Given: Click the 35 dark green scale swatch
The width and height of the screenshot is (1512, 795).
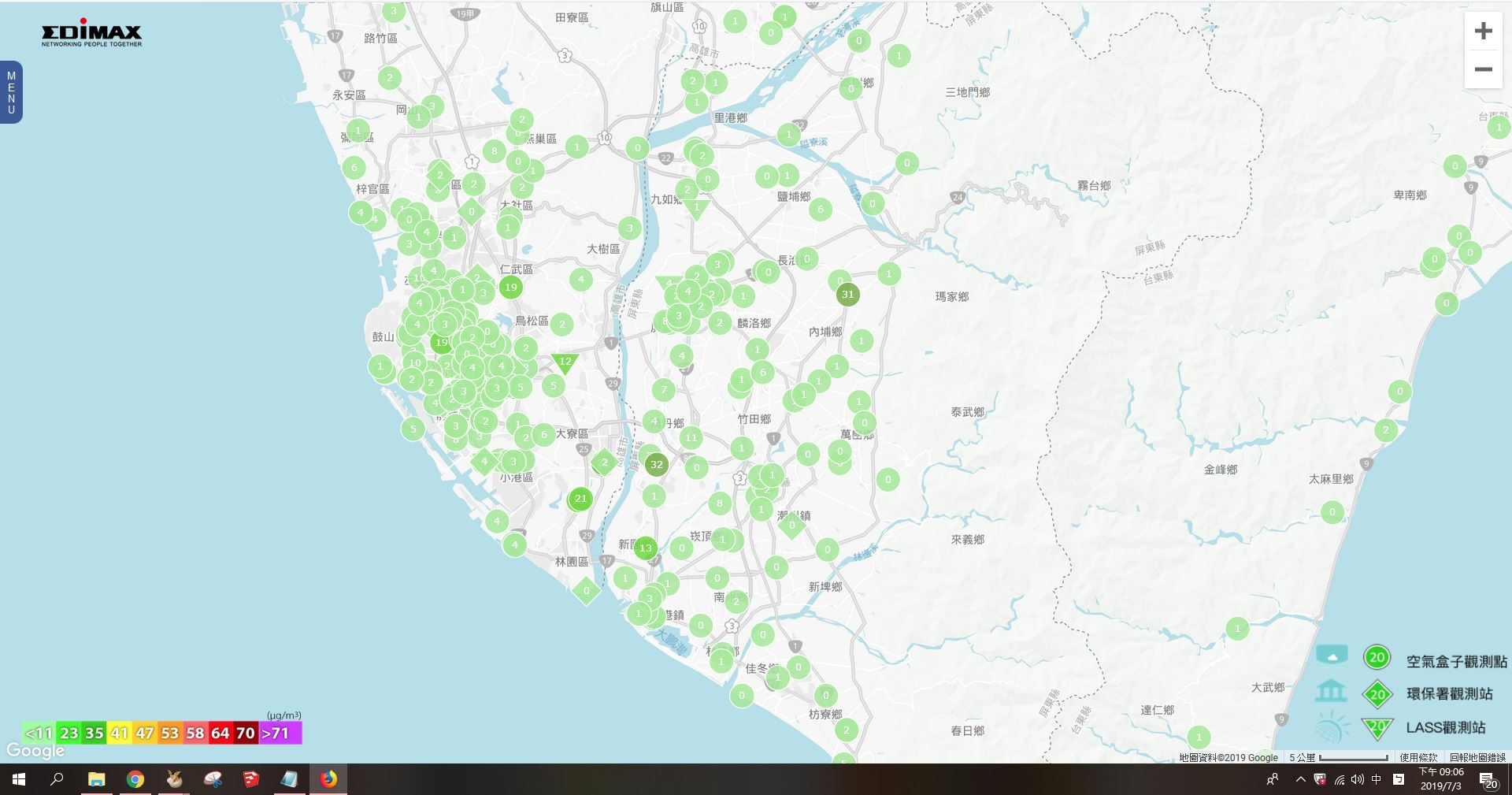Looking at the screenshot, I should [x=94, y=734].
